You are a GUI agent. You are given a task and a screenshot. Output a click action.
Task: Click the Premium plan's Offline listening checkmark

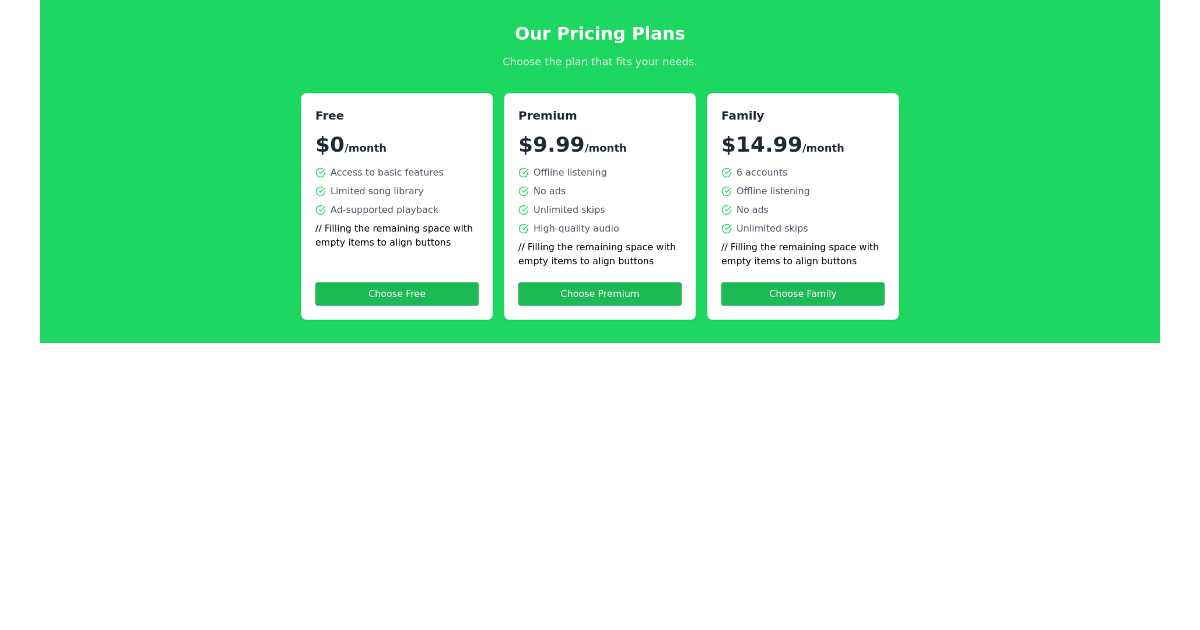(524, 173)
